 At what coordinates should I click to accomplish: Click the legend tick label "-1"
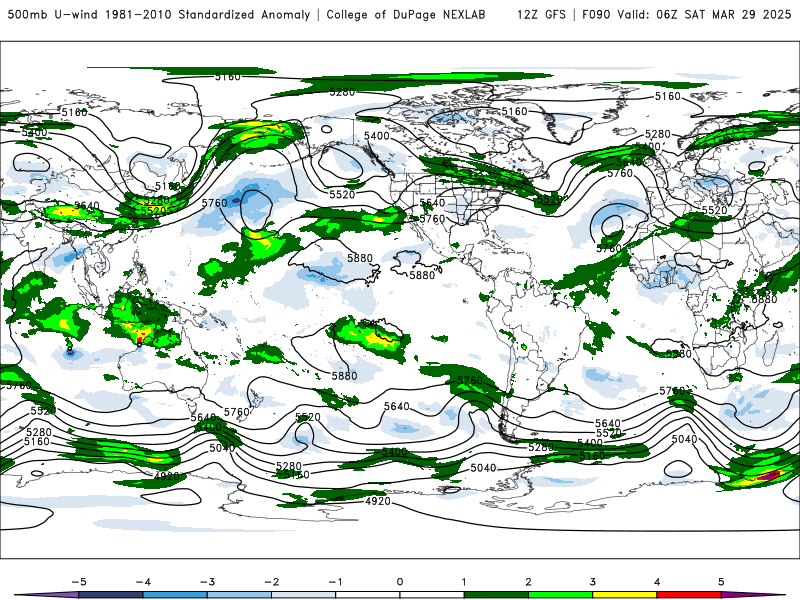[x=335, y=582]
